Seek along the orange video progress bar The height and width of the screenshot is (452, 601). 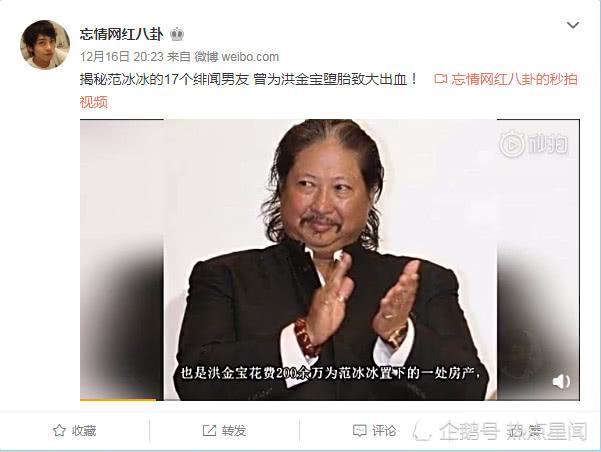pos(330,399)
